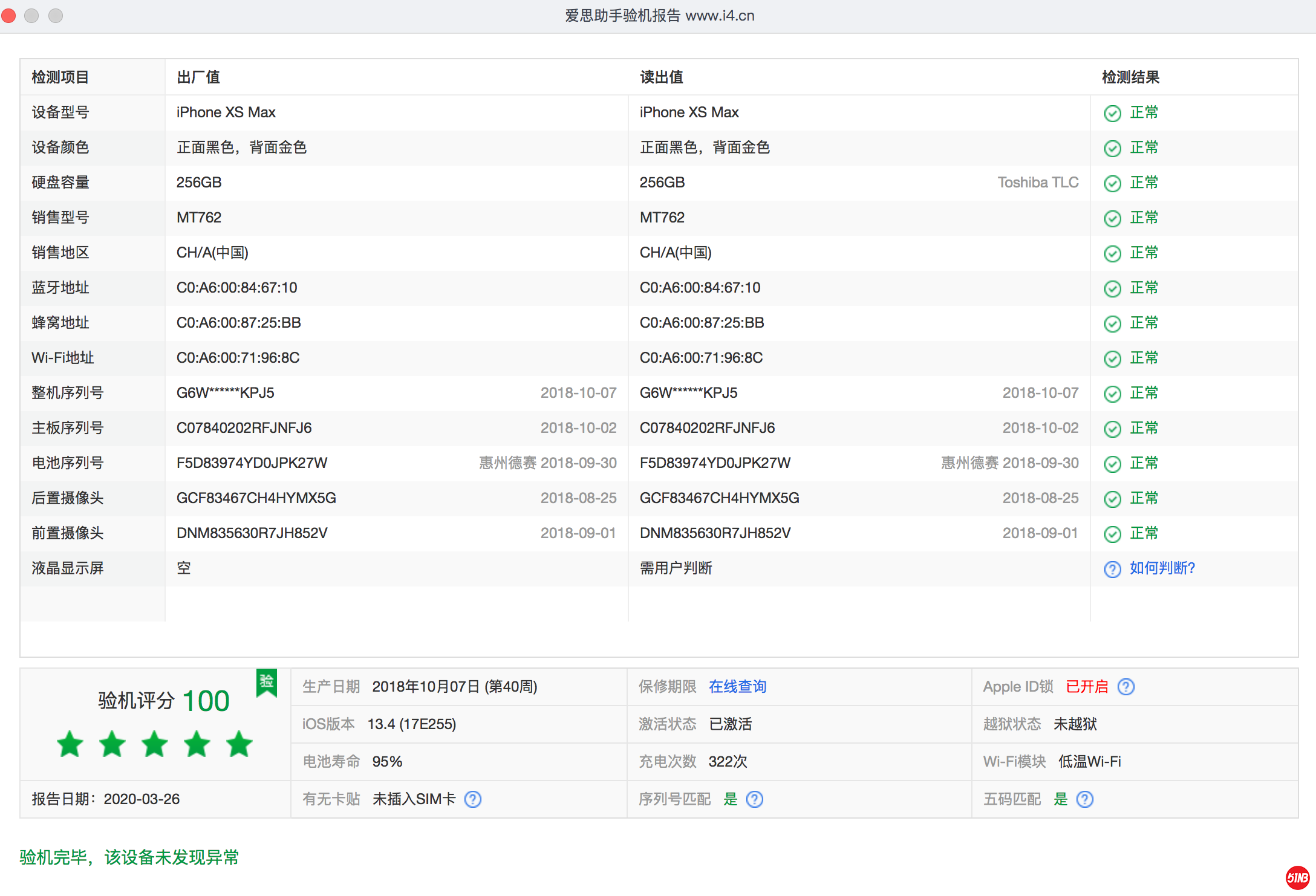Open the 在线查询 warranty link
1316x896 pixels.
737,687
